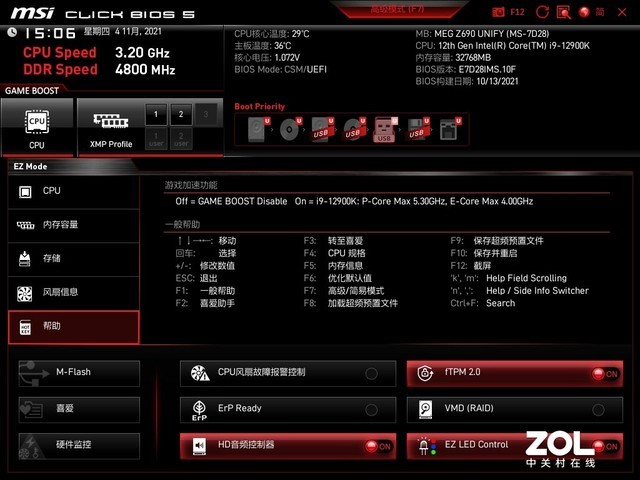The height and width of the screenshot is (480, 640).
Task: Open the 内存容量 memory section
Action: (73, 225)
